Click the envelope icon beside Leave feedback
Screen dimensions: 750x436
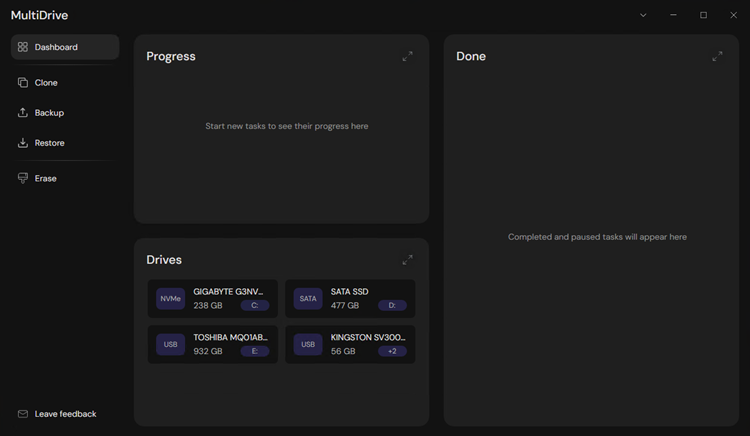point(23,414)
